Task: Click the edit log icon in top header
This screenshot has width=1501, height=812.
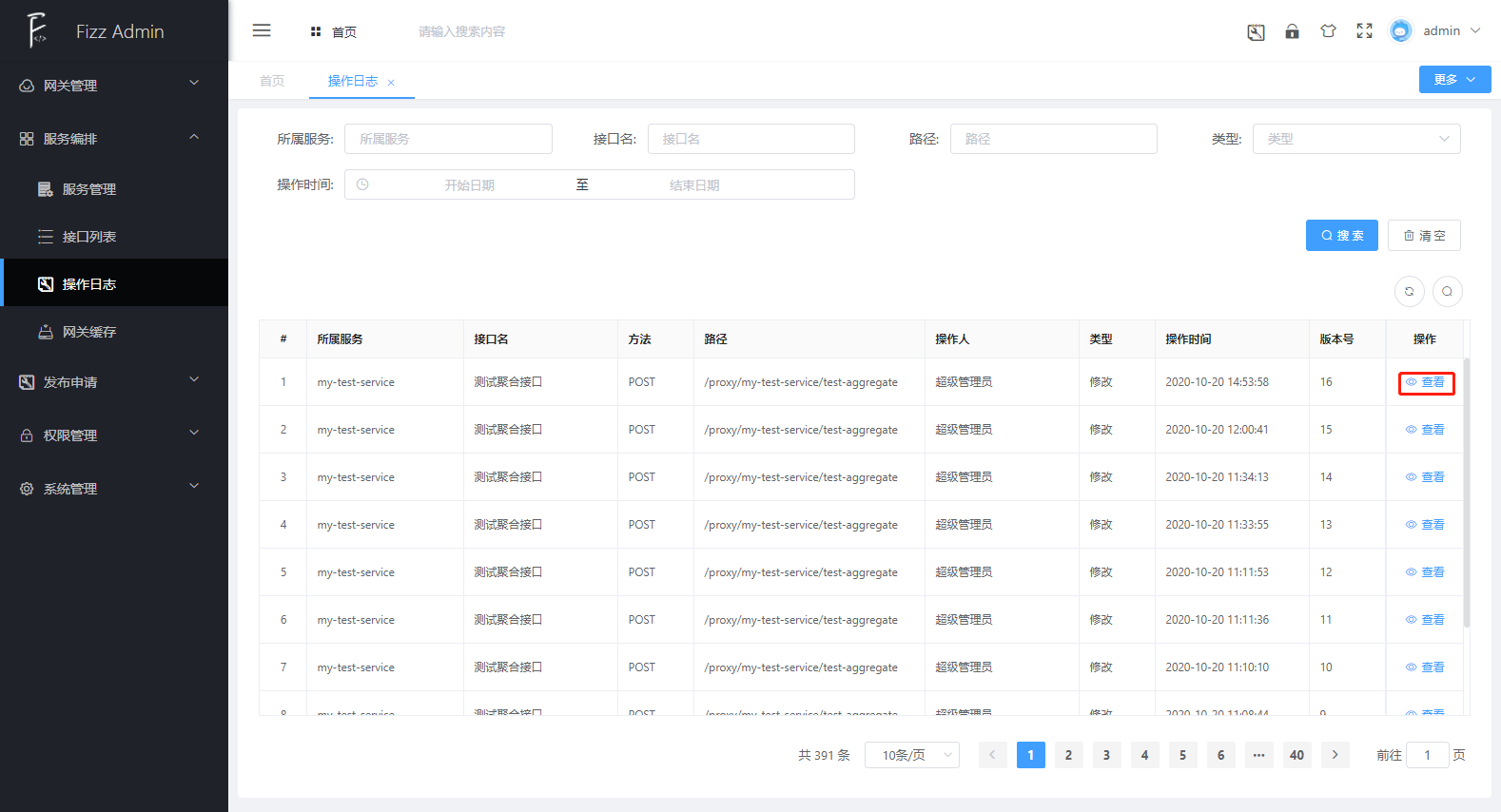Action: (1256, 32)
